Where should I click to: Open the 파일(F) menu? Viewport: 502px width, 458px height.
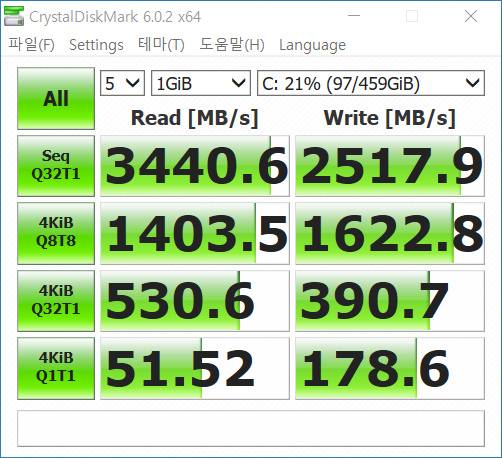31,44
